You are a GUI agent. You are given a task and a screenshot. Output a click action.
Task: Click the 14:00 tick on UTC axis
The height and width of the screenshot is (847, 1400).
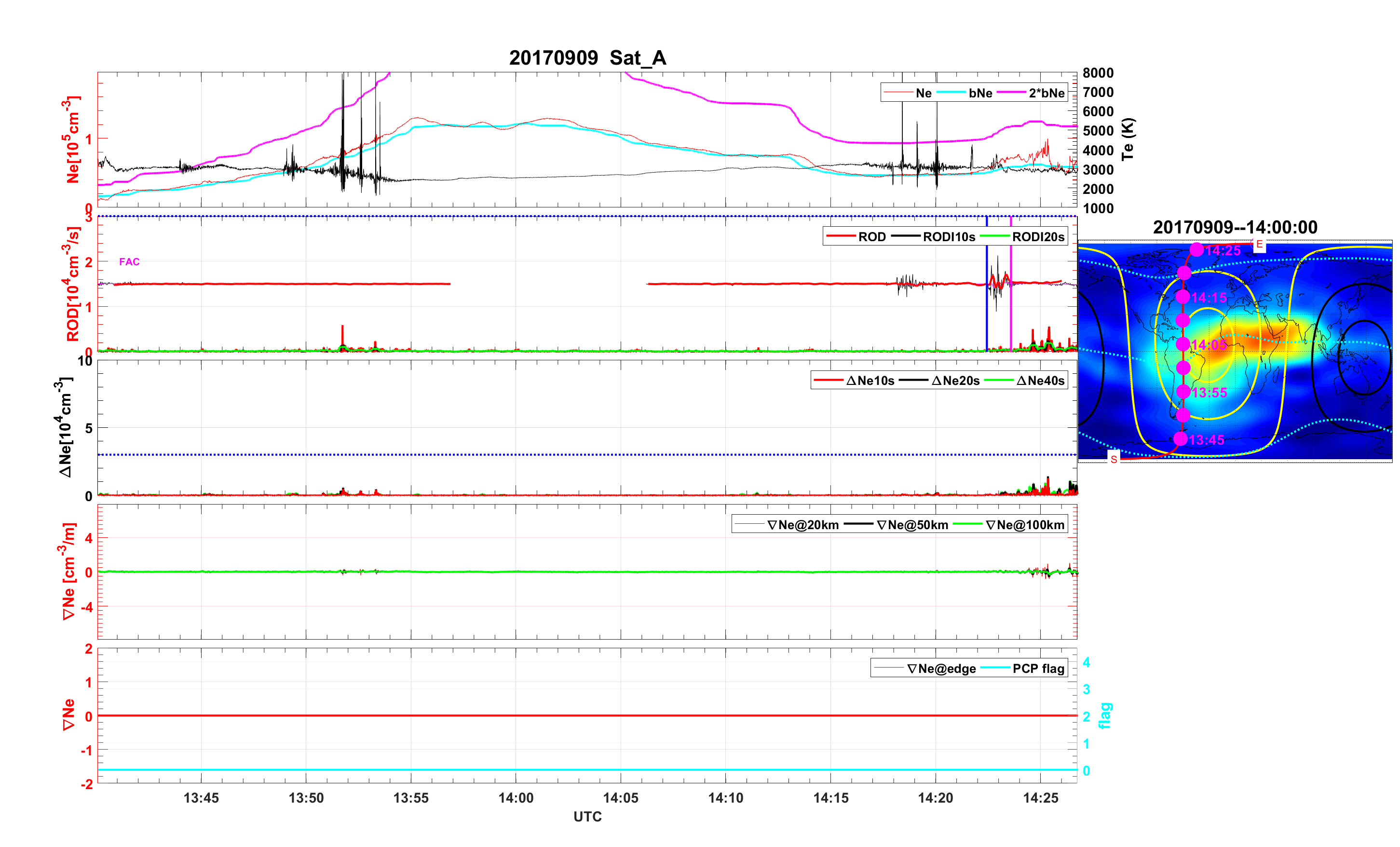(516, 797)
